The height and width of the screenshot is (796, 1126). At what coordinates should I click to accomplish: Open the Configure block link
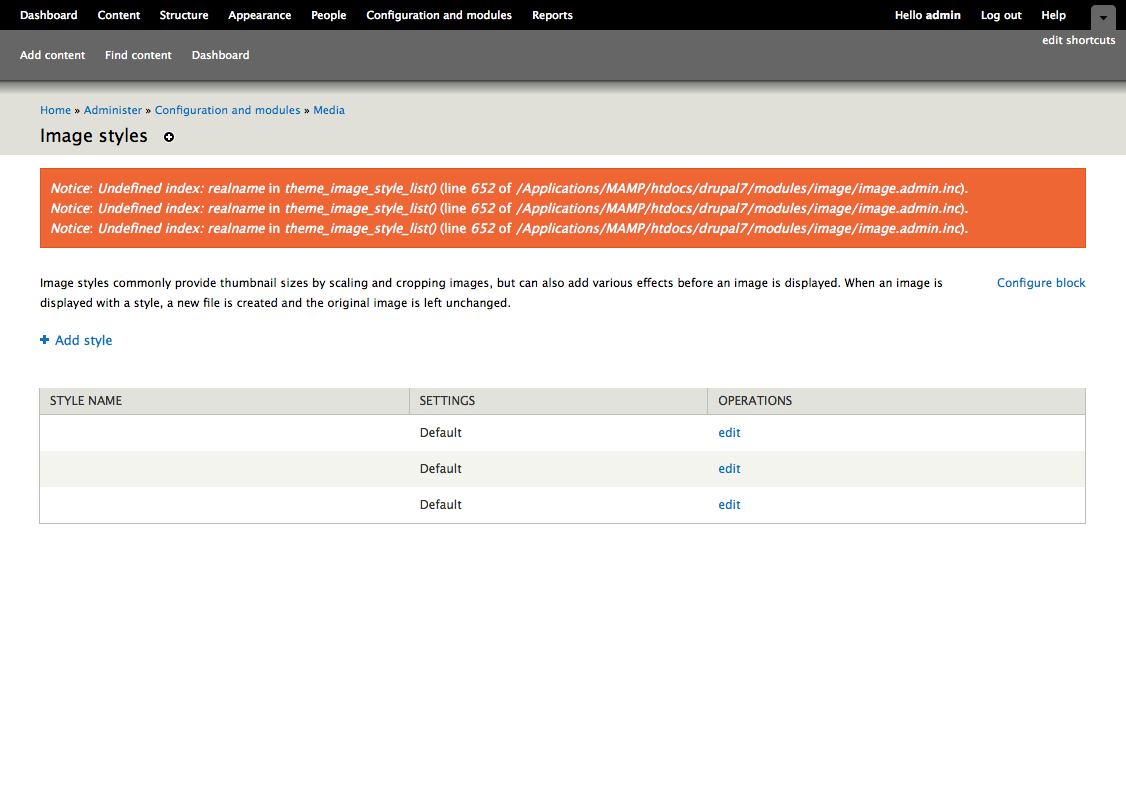[x=1041, y=283]
